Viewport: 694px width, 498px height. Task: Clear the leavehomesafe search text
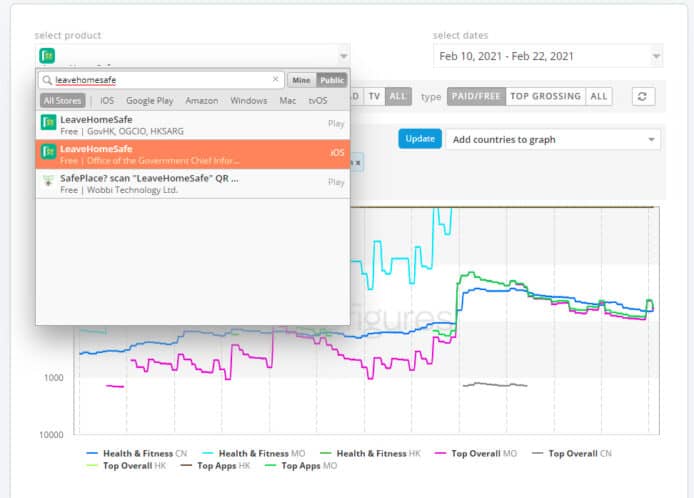[275, 79]
